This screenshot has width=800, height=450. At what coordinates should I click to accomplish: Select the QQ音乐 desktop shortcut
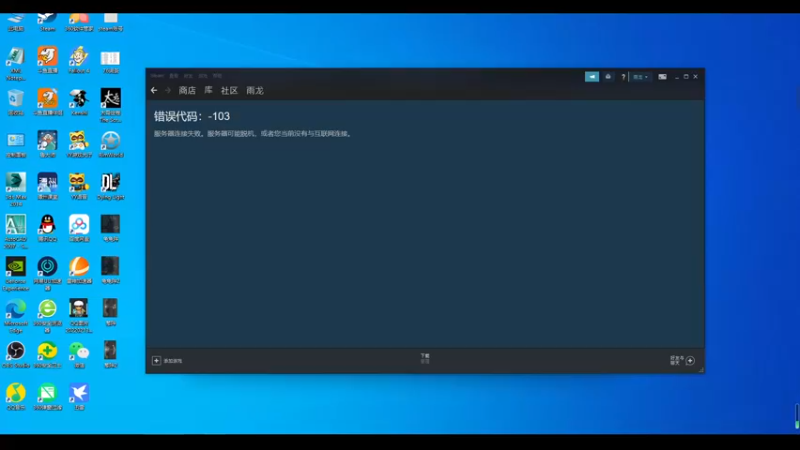pyautogui.click(x=16, y=396)
